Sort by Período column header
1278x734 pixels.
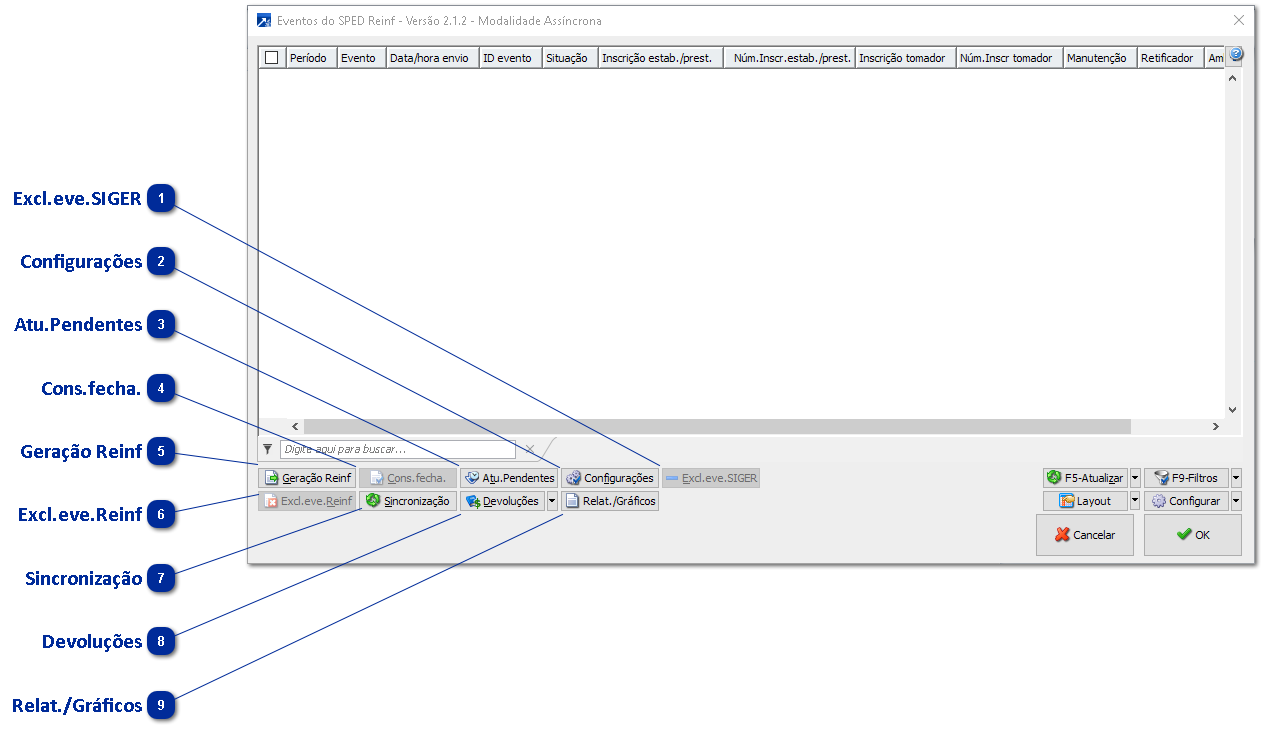(x=312, y=58)
